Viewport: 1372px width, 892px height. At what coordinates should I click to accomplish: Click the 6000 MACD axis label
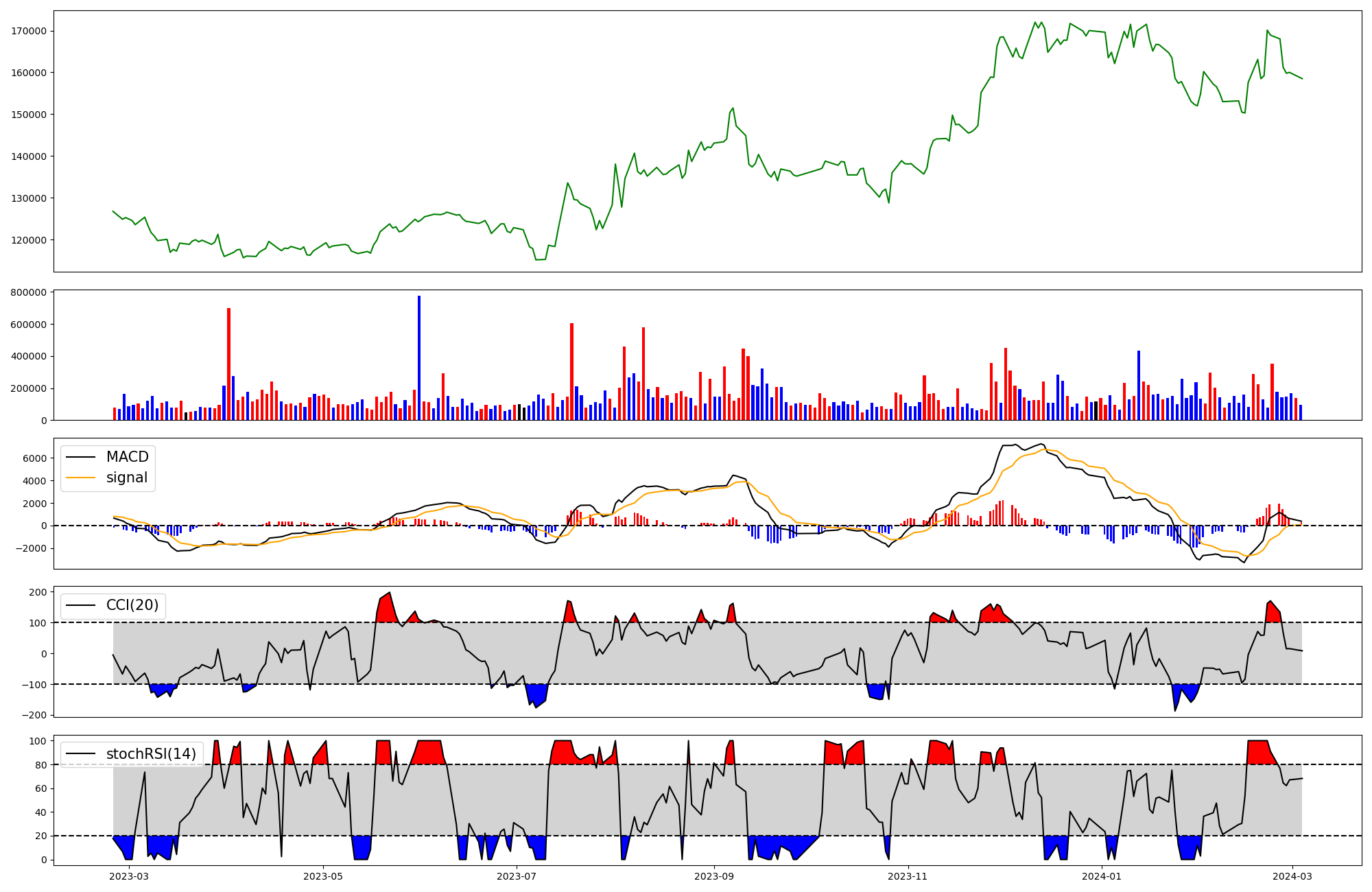point(36,458)
